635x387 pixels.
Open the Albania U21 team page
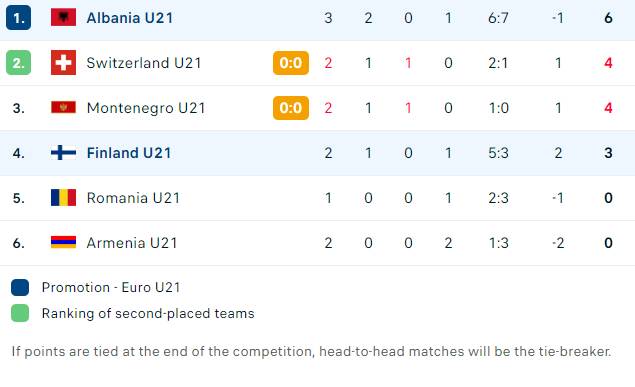tap(130, 18)
